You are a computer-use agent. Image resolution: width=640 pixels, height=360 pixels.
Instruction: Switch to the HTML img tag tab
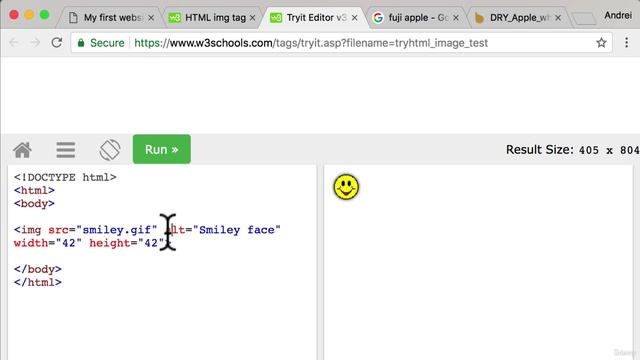point(214,18)
